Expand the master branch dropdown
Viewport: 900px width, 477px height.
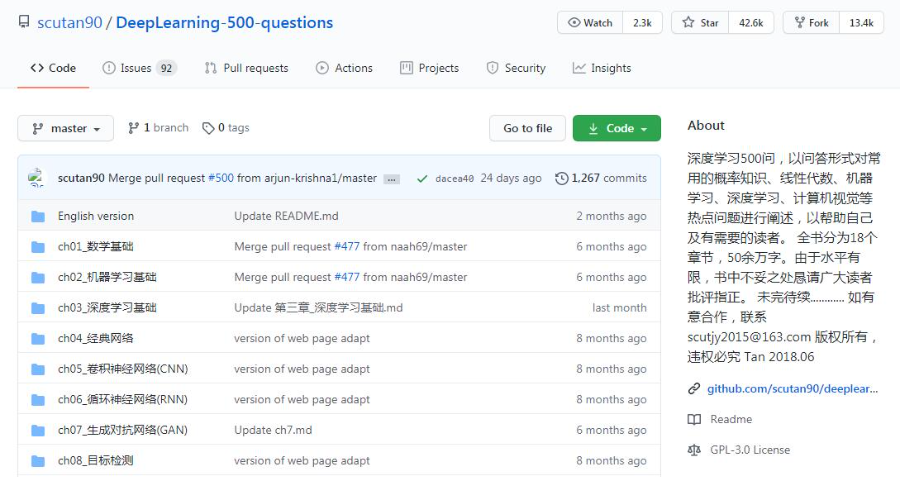65,128
